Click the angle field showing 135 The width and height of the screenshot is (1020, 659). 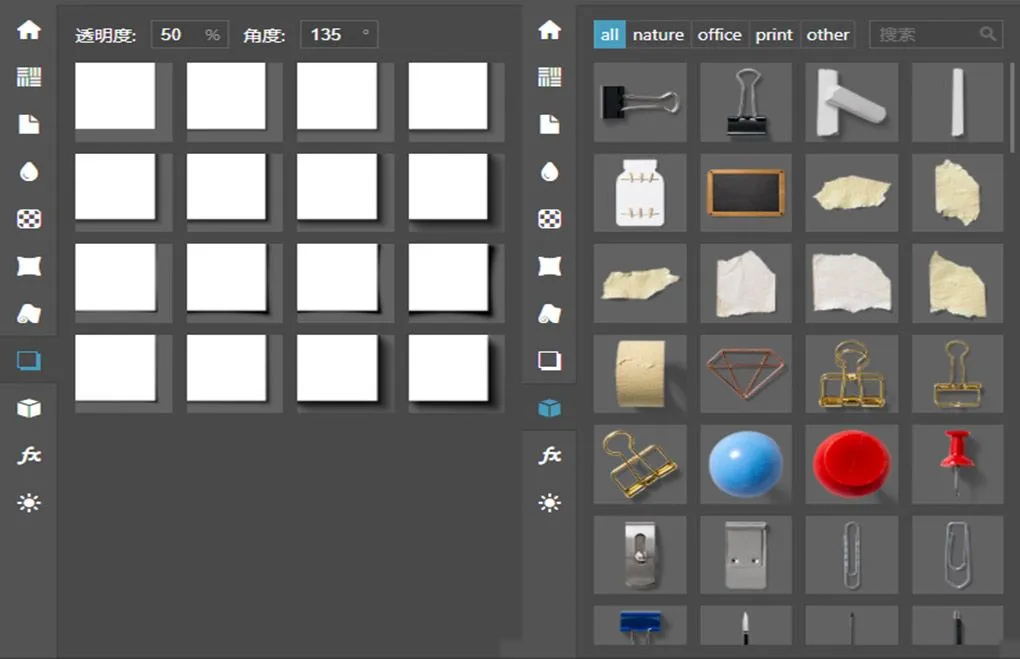[328, 34]
